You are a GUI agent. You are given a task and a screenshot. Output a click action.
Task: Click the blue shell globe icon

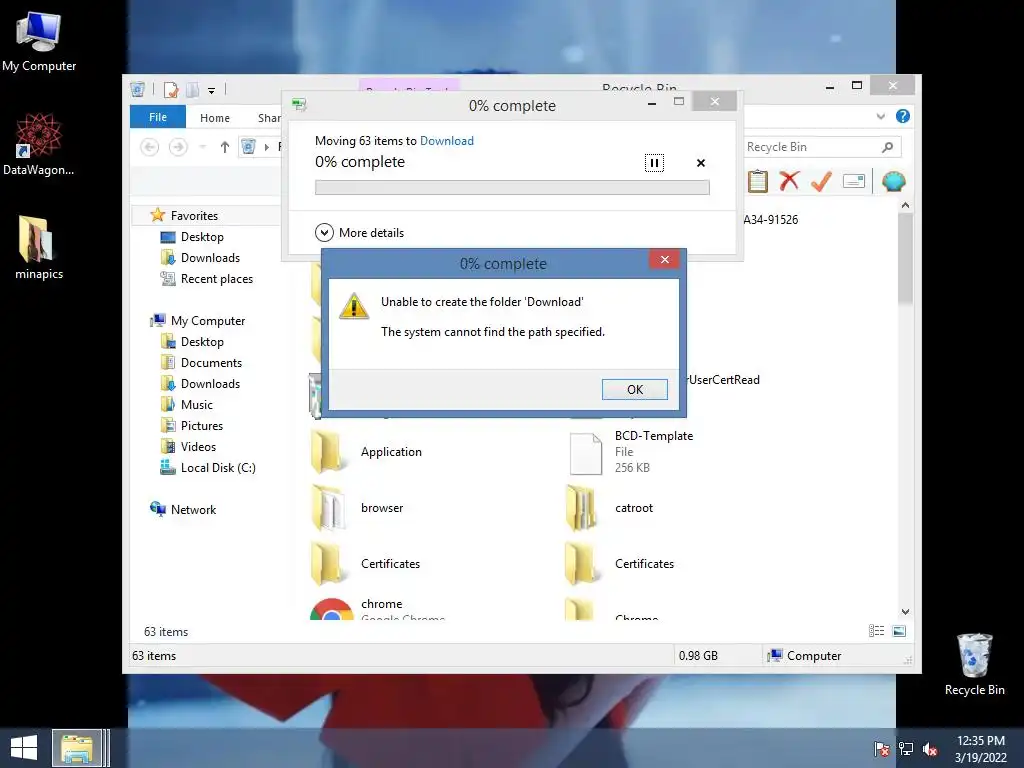pos(893,181)
